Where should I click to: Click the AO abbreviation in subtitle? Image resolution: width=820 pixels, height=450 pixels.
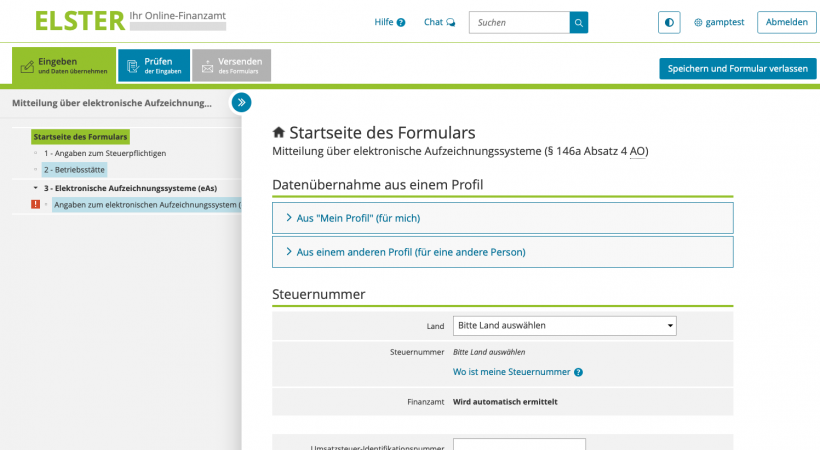637,151
